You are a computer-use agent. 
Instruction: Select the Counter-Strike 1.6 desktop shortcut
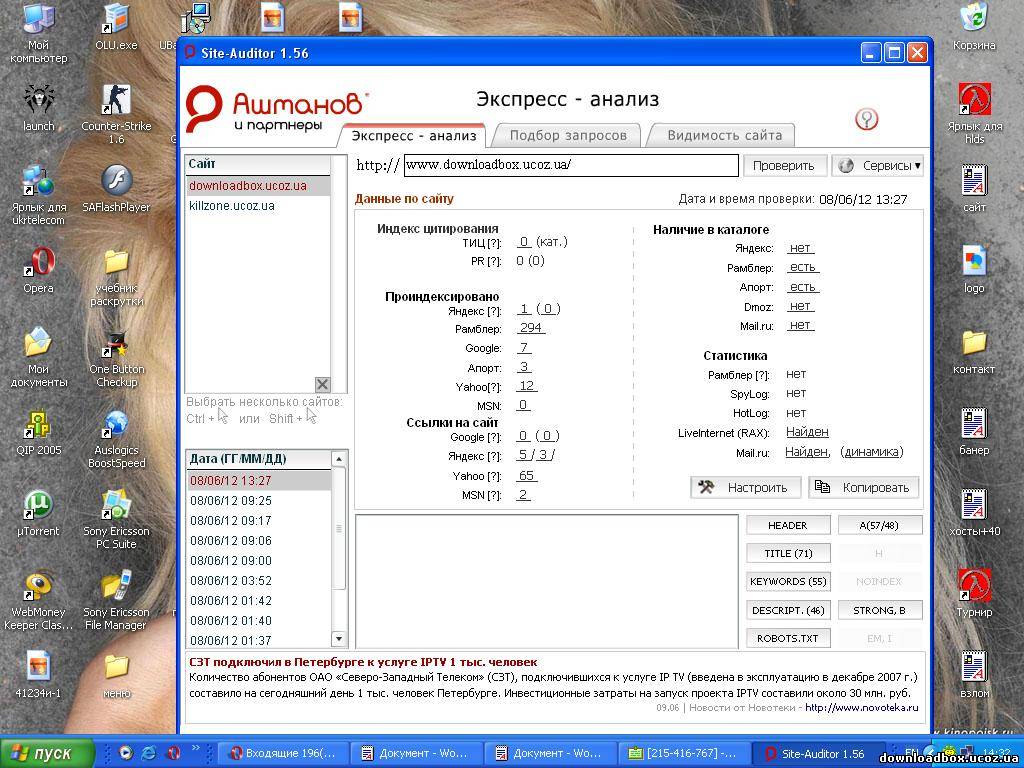tap(116, 114)
